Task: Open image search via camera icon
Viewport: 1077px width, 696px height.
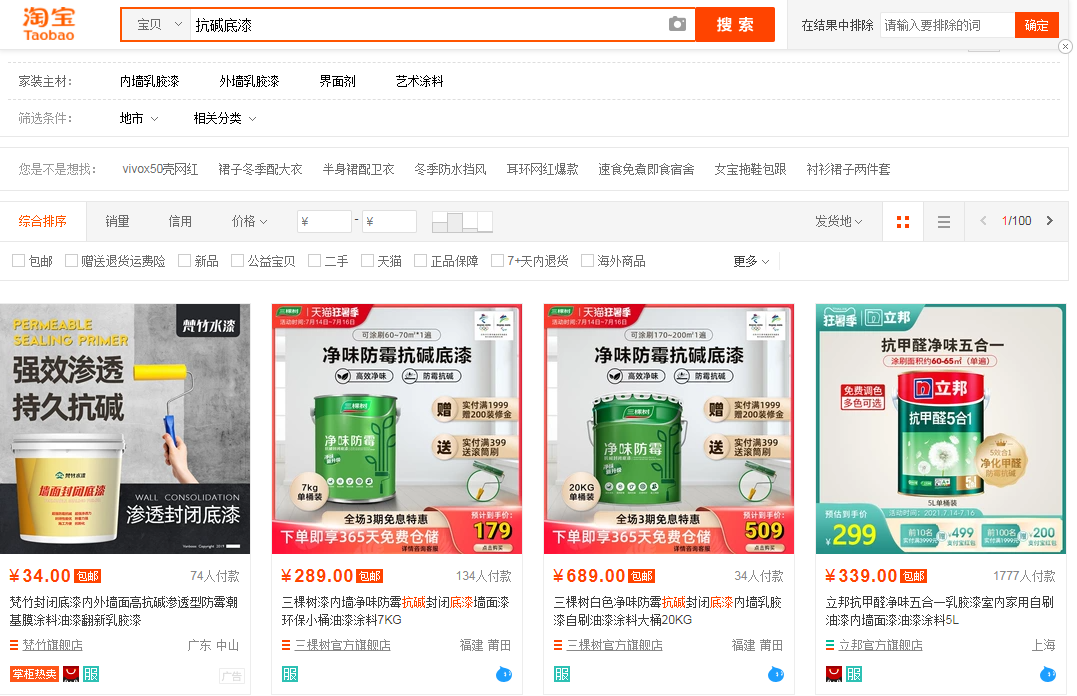Action: (677, 25)
